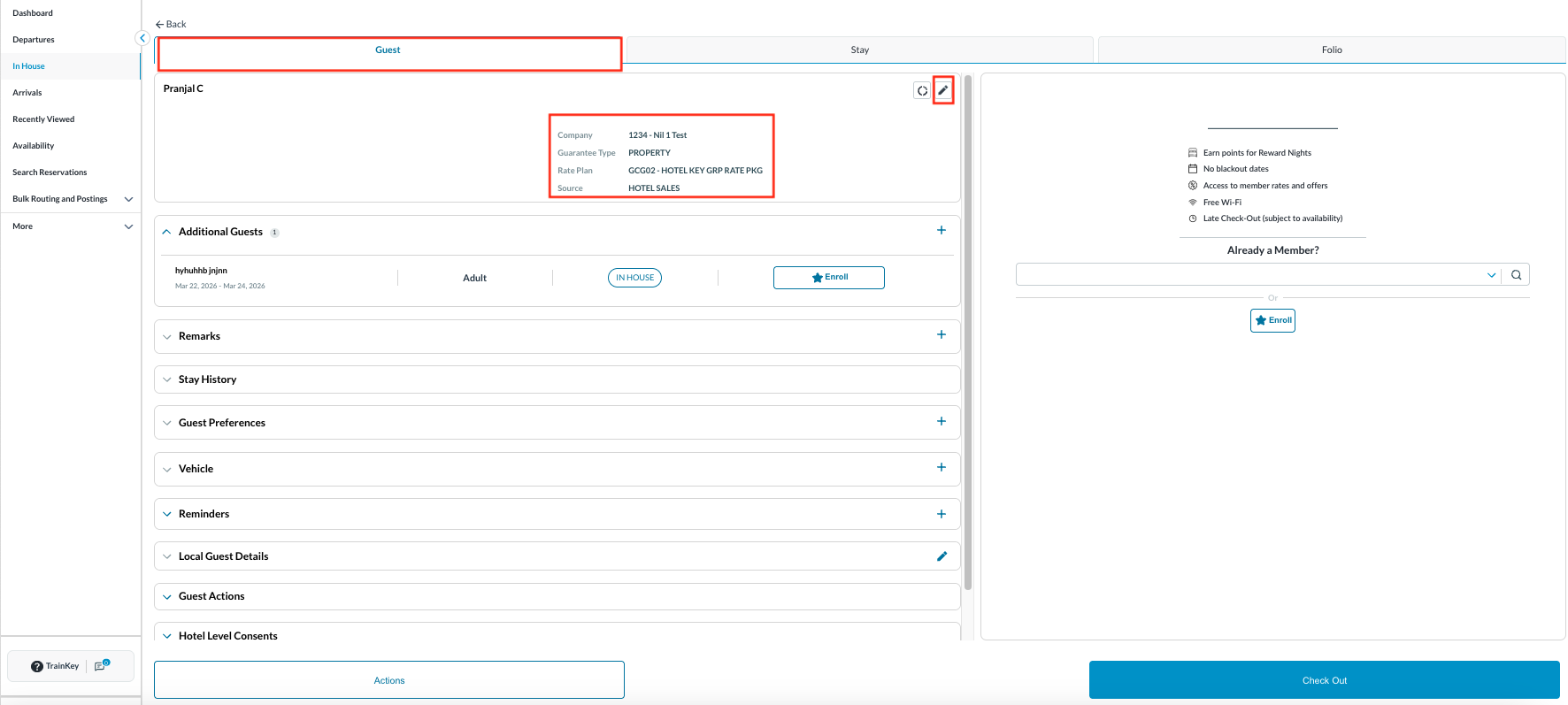The image size is (1568, 705).
Task: Click the member search magnifier icon
Action: (1516, 275)
